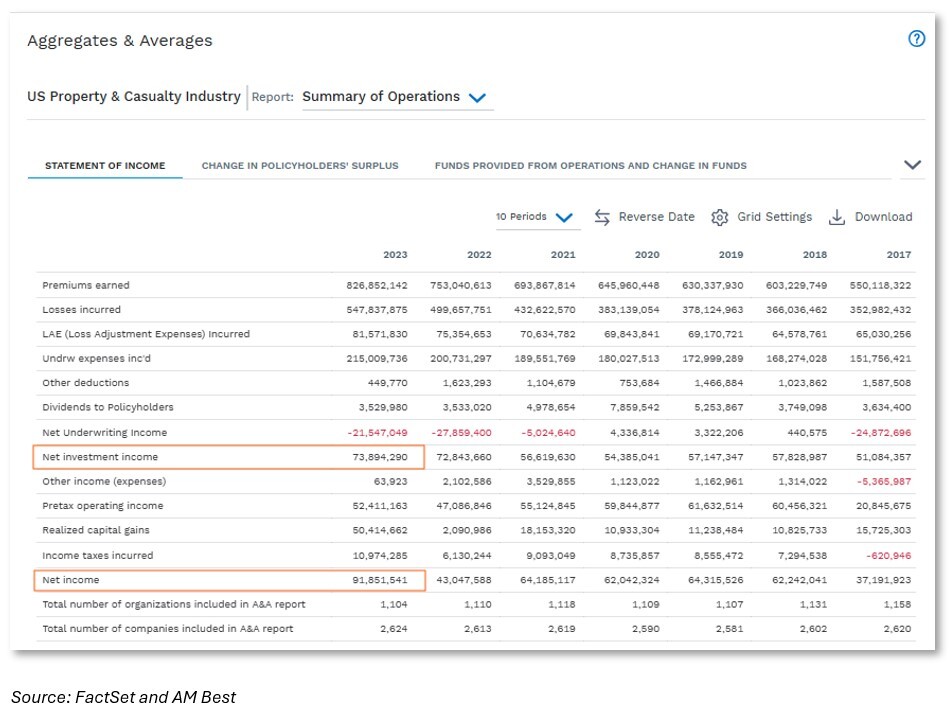Expand the tabs overflow chevron
This screenshot has height=710, width=951.
[x=912, y=165]
